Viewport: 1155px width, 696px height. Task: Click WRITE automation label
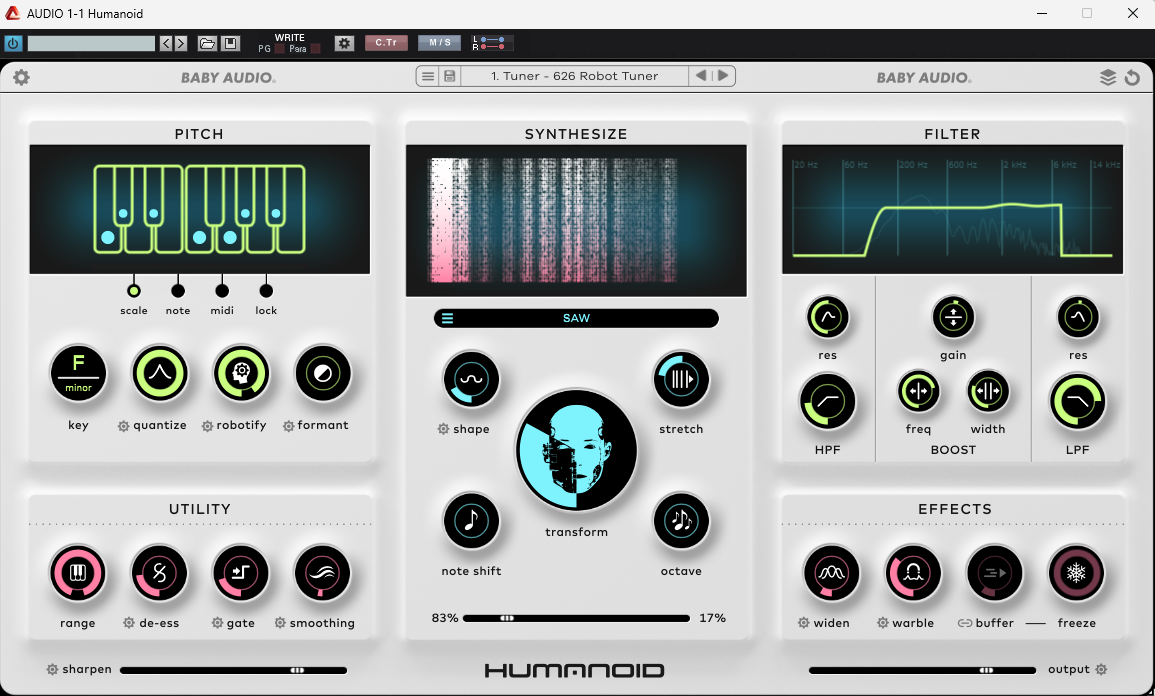pyautogui.click(x=289, y=38)
